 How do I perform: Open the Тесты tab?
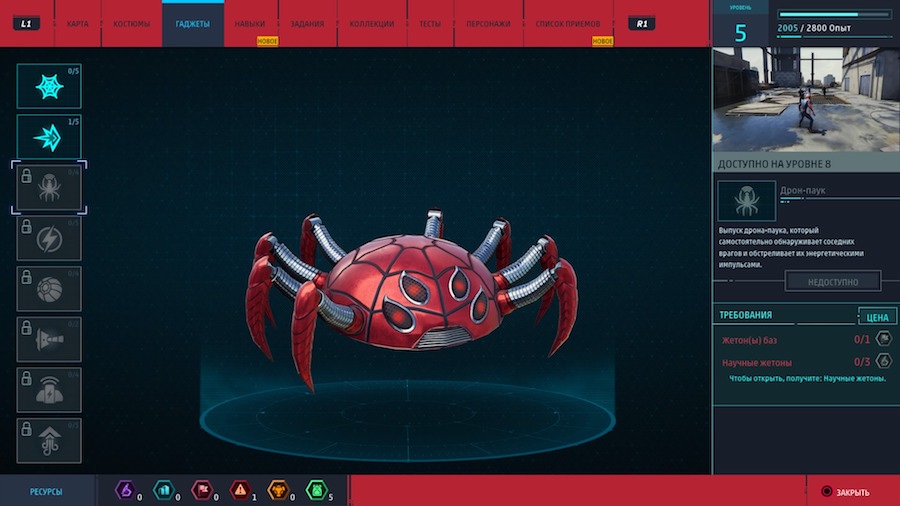pos(430,24)
